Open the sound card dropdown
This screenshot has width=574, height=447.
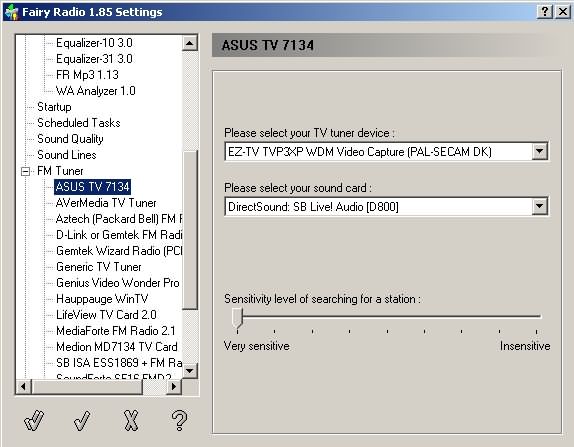pos(540,206)
